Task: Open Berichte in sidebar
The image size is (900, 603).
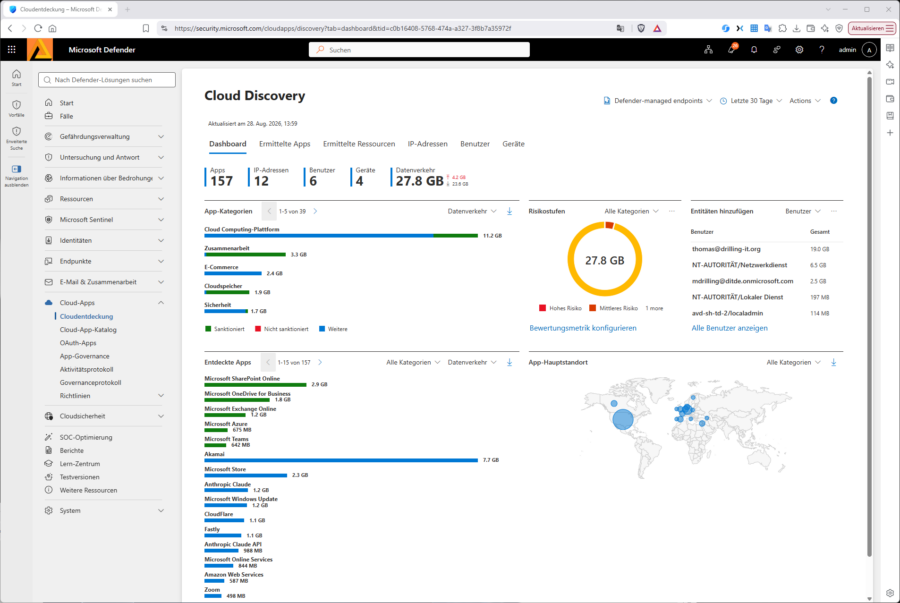Action: (71, 450)
